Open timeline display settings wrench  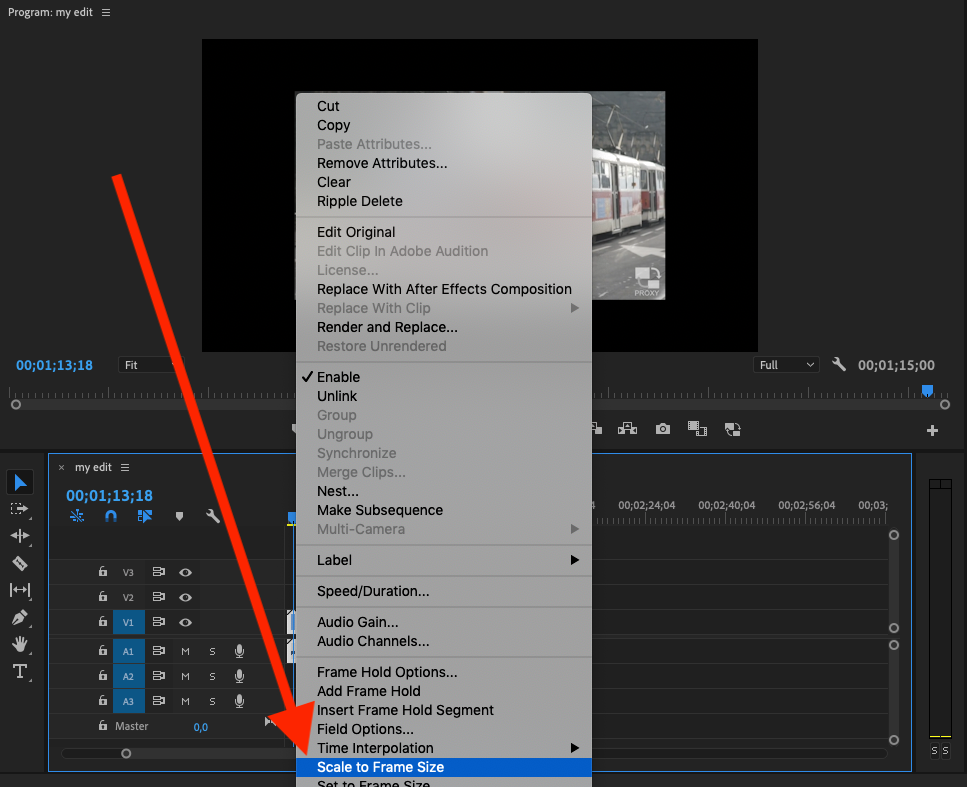pos(213,517)
